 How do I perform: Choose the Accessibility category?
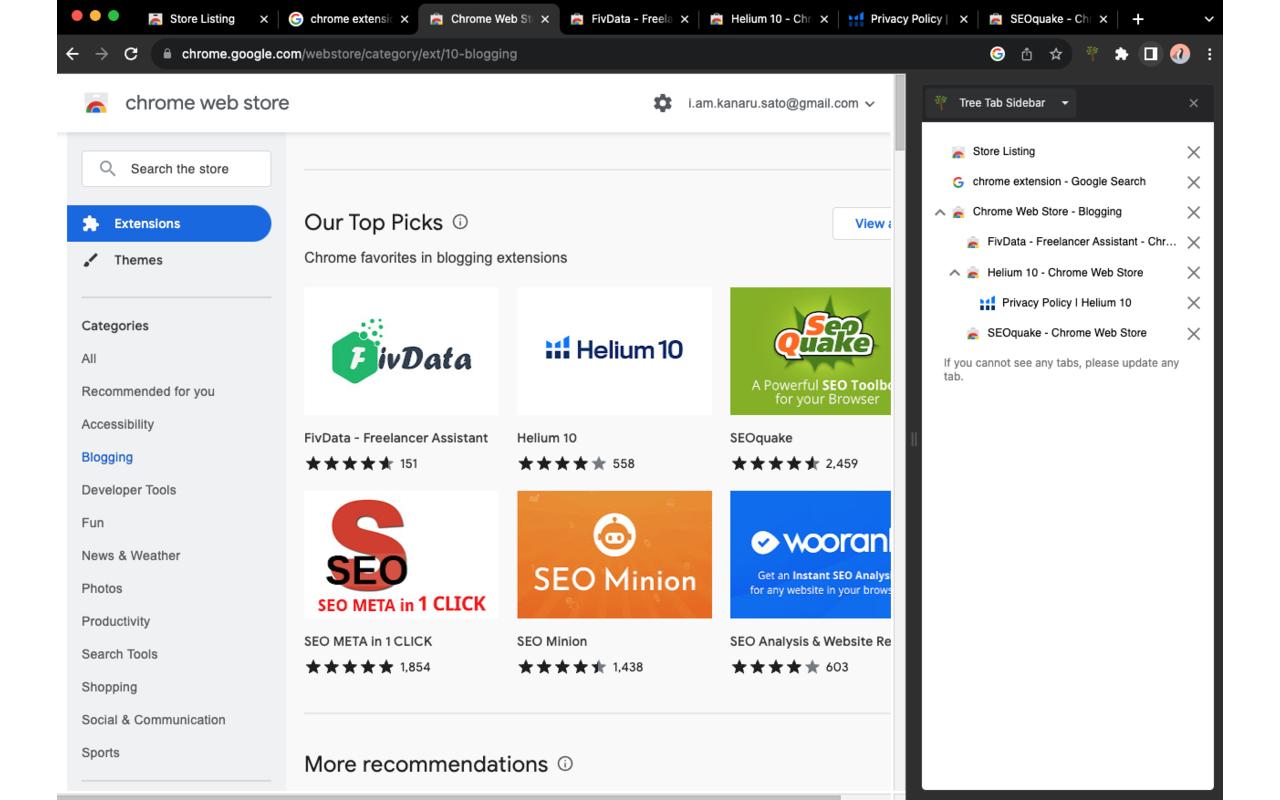[x=118, y=425]
